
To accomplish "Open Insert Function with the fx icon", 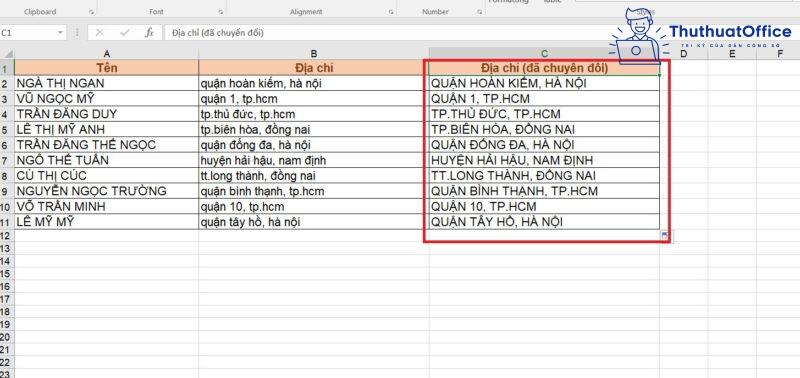I will (x=149, y=33).
